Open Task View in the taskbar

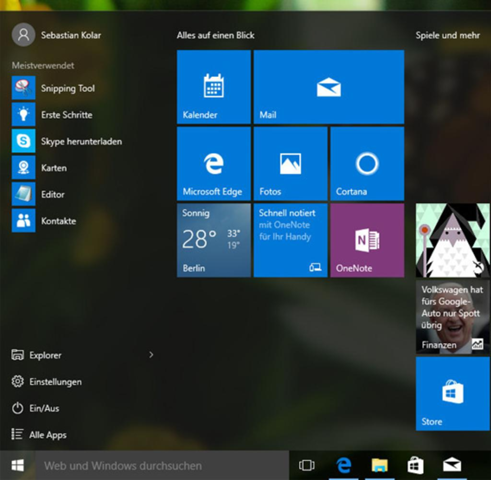coord(306,465)
